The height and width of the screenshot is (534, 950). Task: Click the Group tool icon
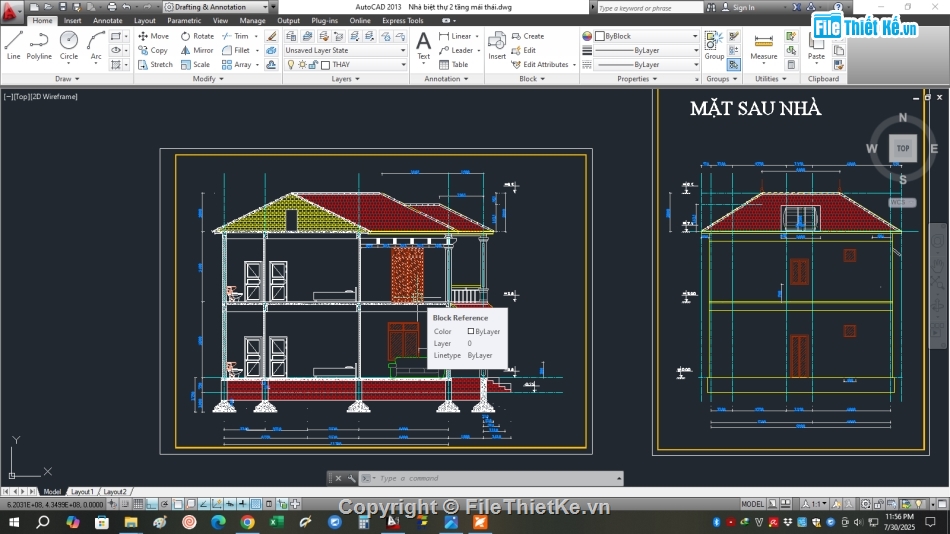point(714,46)
